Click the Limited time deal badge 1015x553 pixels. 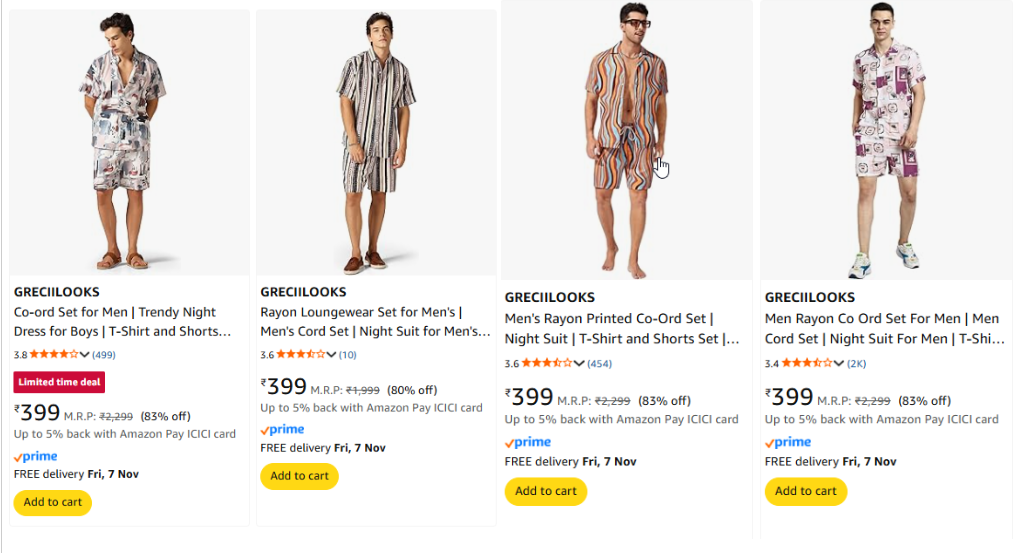click(x=59, y=382)
